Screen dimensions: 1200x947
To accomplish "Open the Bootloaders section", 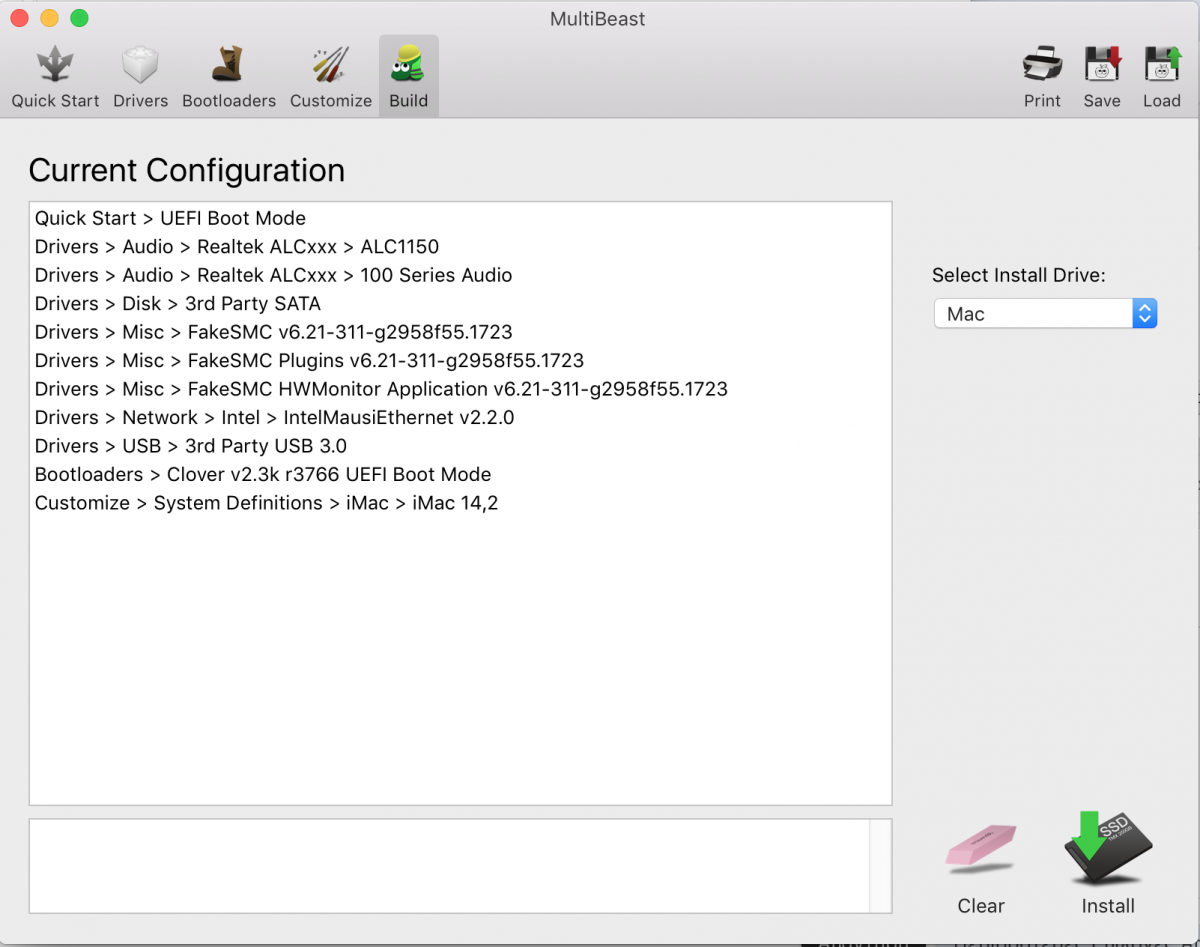I will click(229, 77).
